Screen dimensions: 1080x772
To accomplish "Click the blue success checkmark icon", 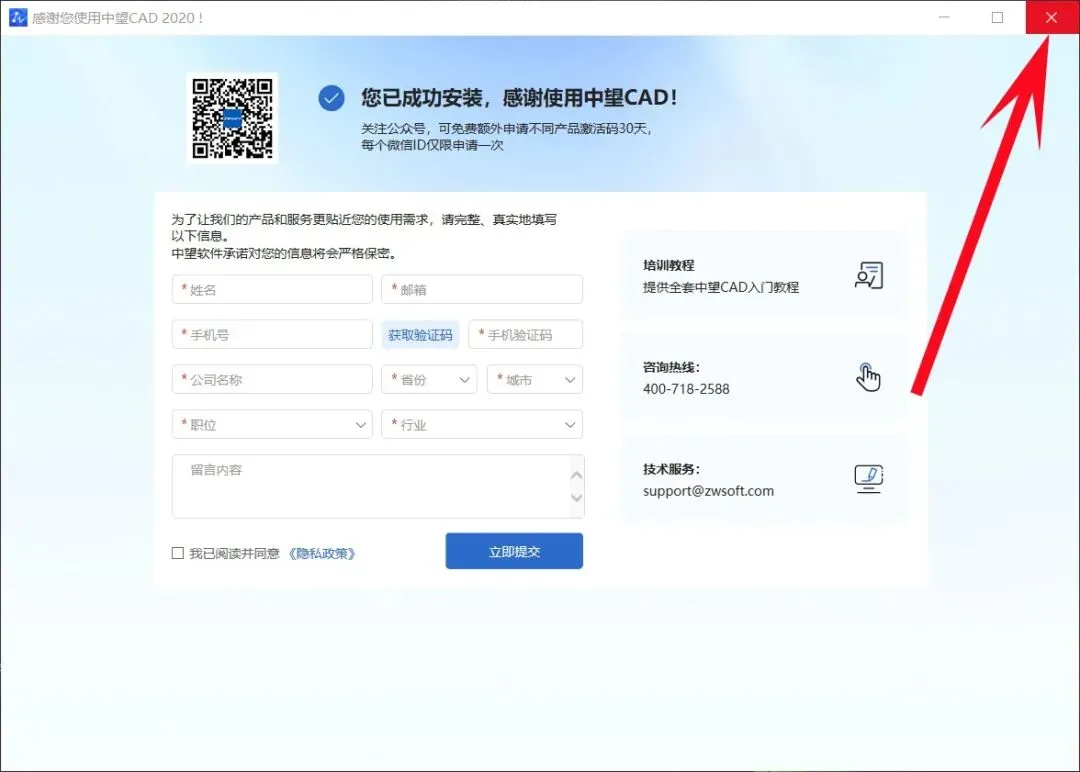I will click(331, 98).
